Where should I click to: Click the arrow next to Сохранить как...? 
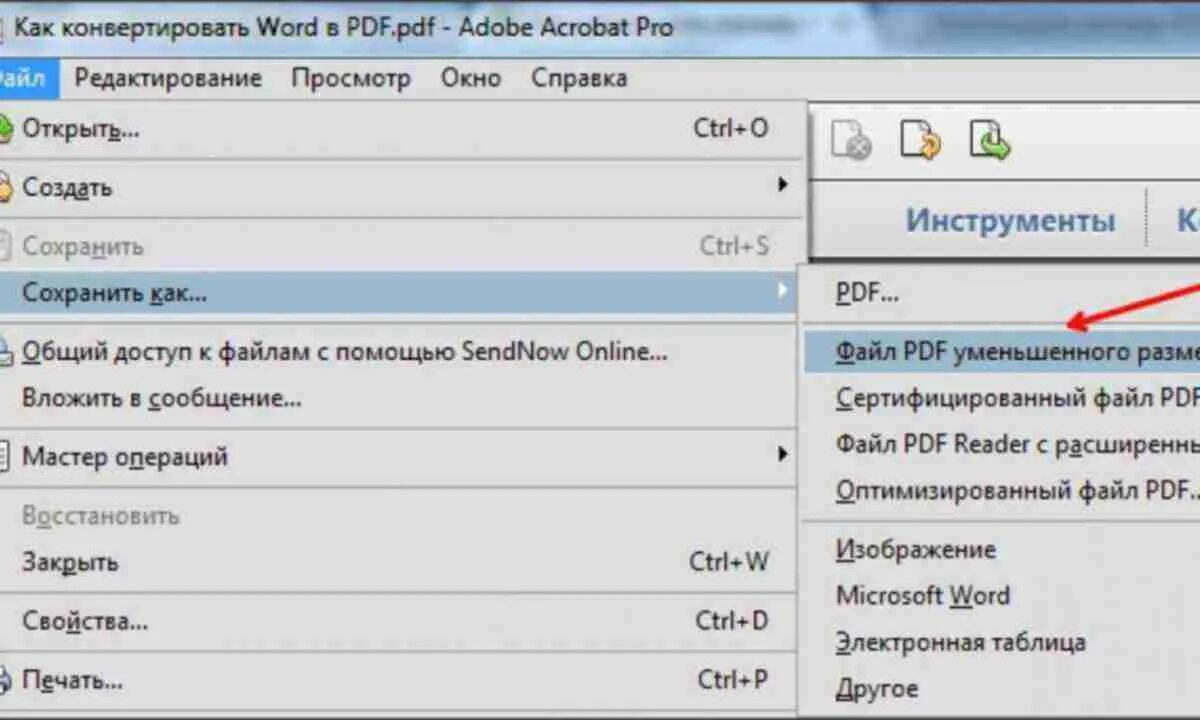(x=783, y=291)
